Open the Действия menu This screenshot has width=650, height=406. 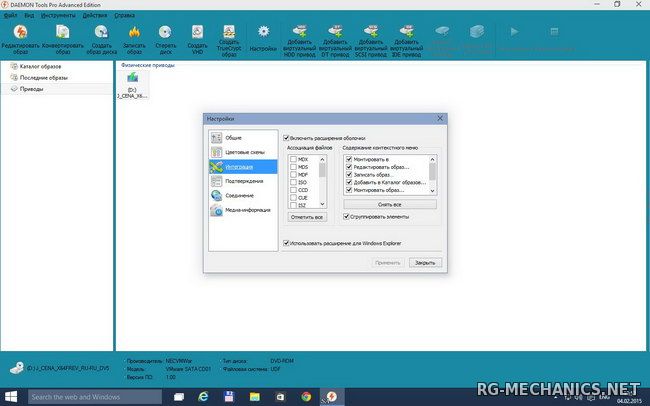[x=96, y=16]
